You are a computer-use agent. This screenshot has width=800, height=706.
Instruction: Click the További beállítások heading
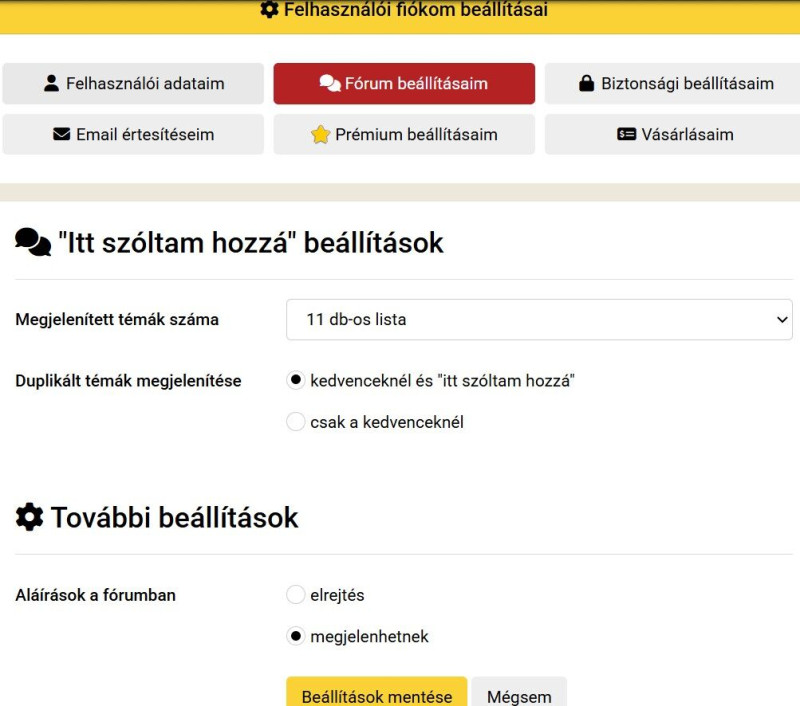click(x=174, y=517)
